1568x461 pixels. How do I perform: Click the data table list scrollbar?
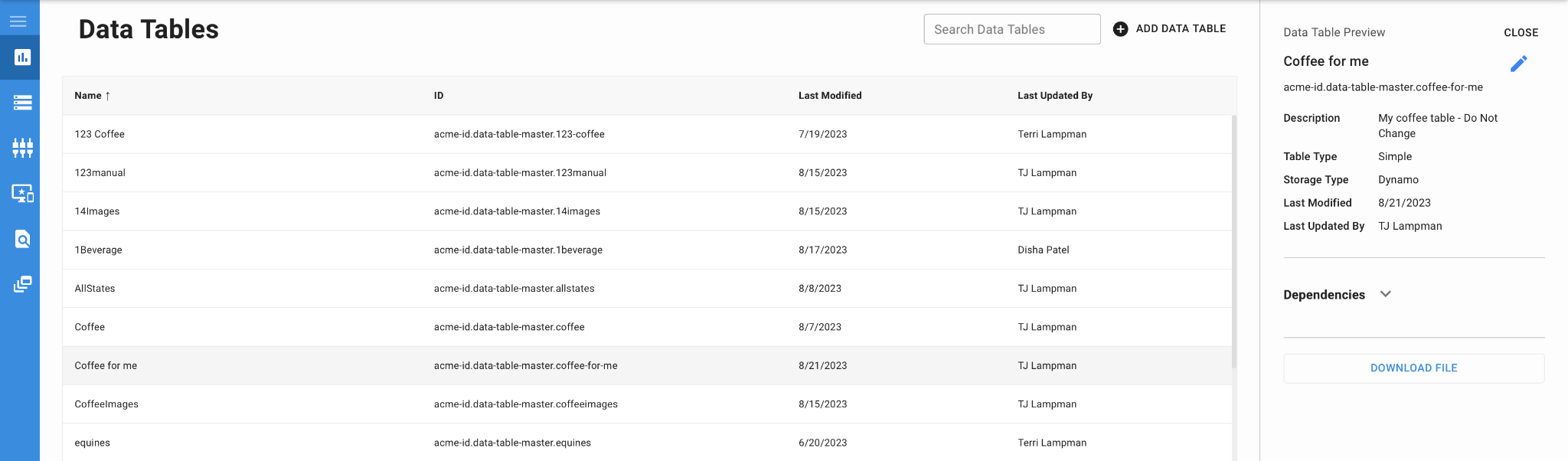tap(1233, 241)
